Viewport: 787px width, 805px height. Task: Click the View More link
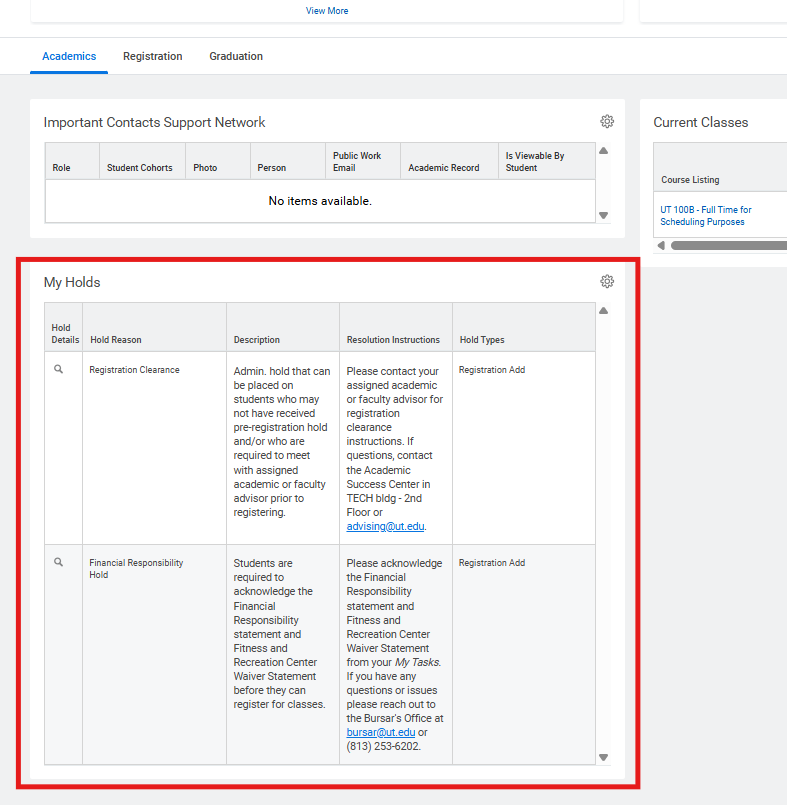coord(327,11)
